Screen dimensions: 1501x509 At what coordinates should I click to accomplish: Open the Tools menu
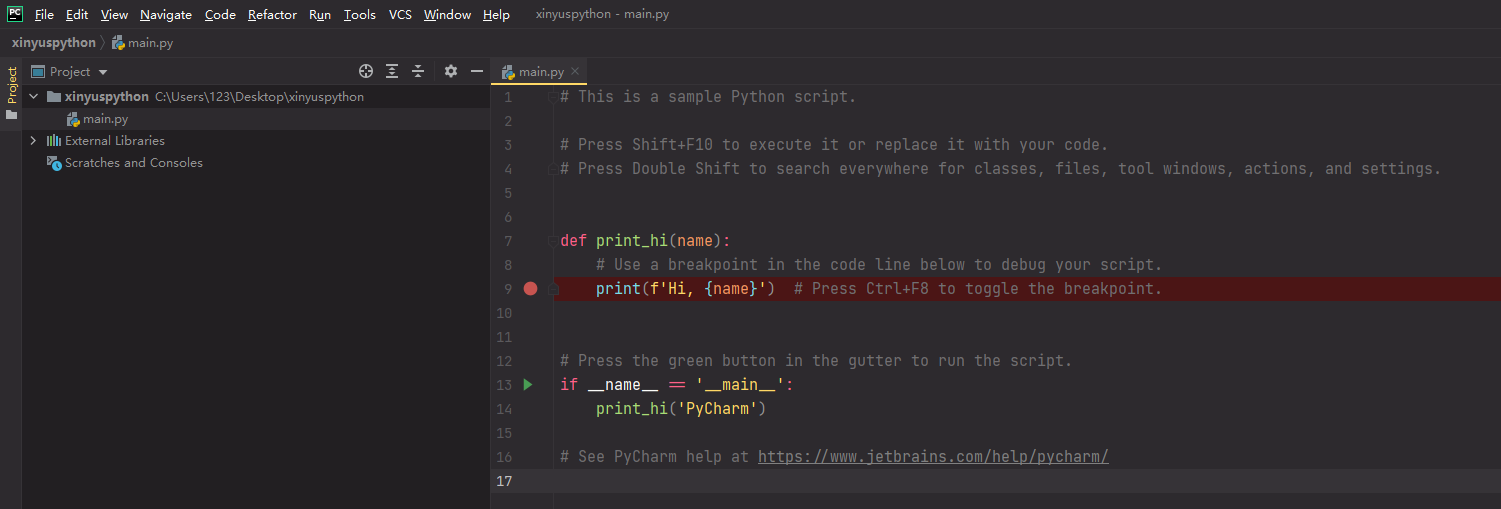[x=359, y=15]
